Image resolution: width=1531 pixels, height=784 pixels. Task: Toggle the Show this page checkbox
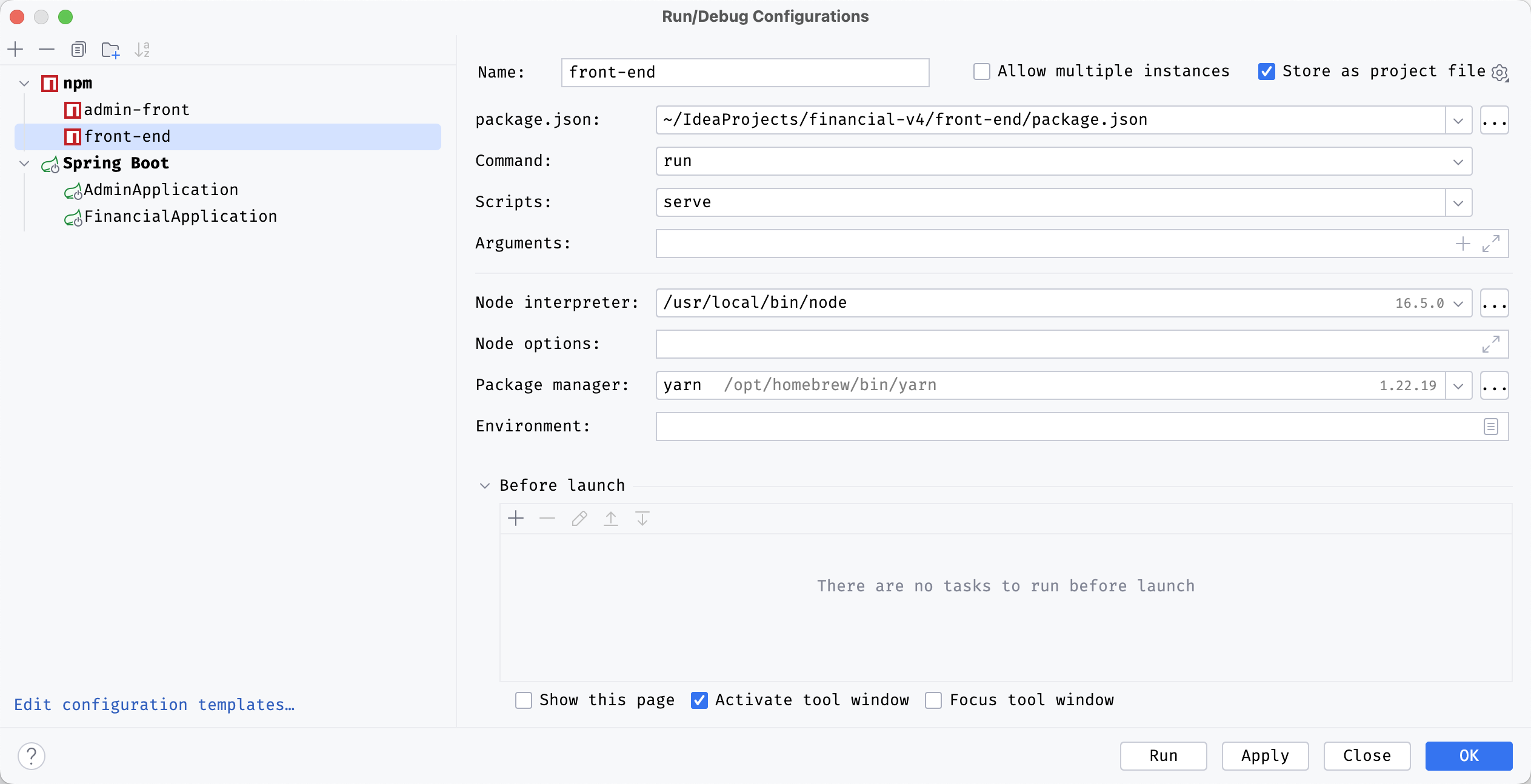[x=524, y=700]
